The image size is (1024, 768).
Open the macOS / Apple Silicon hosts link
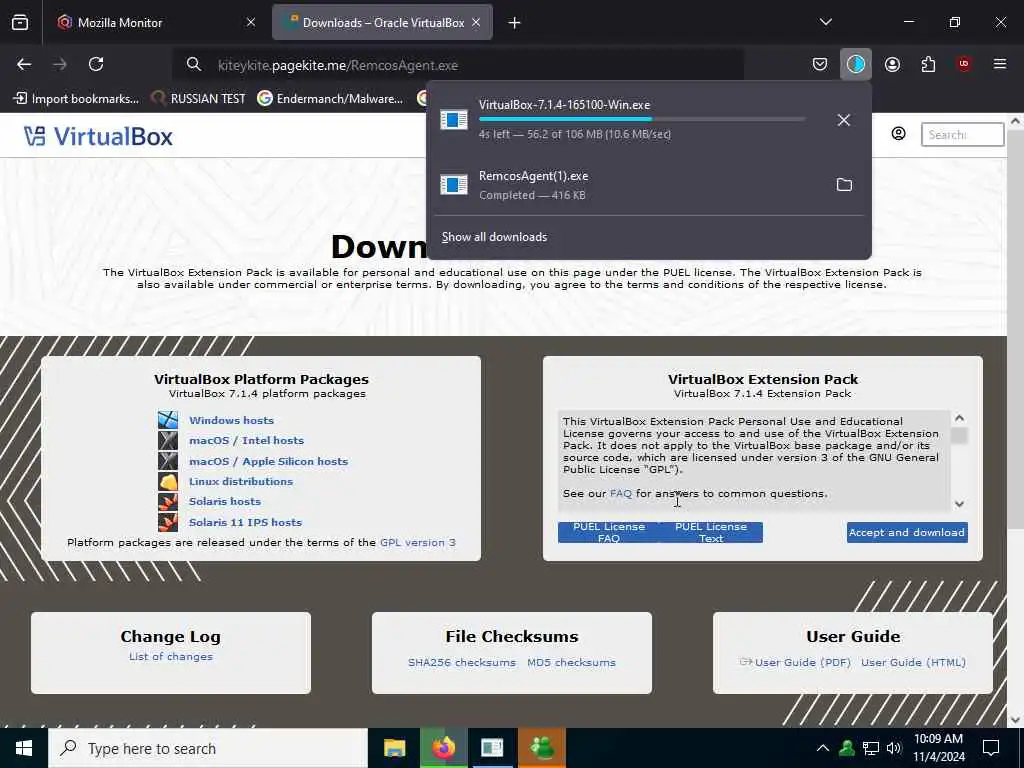click(x=268, y=461)
